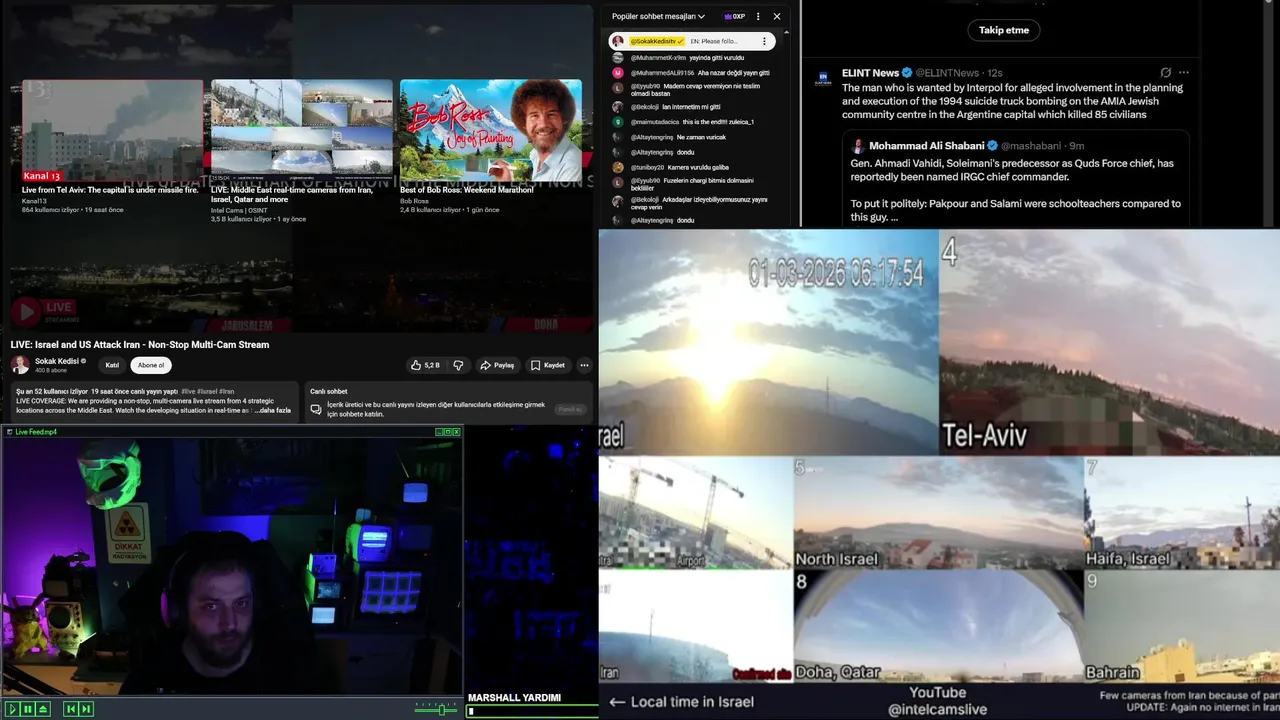
Task: Click the 0XP badge in chat header
Action: point(735,16)
